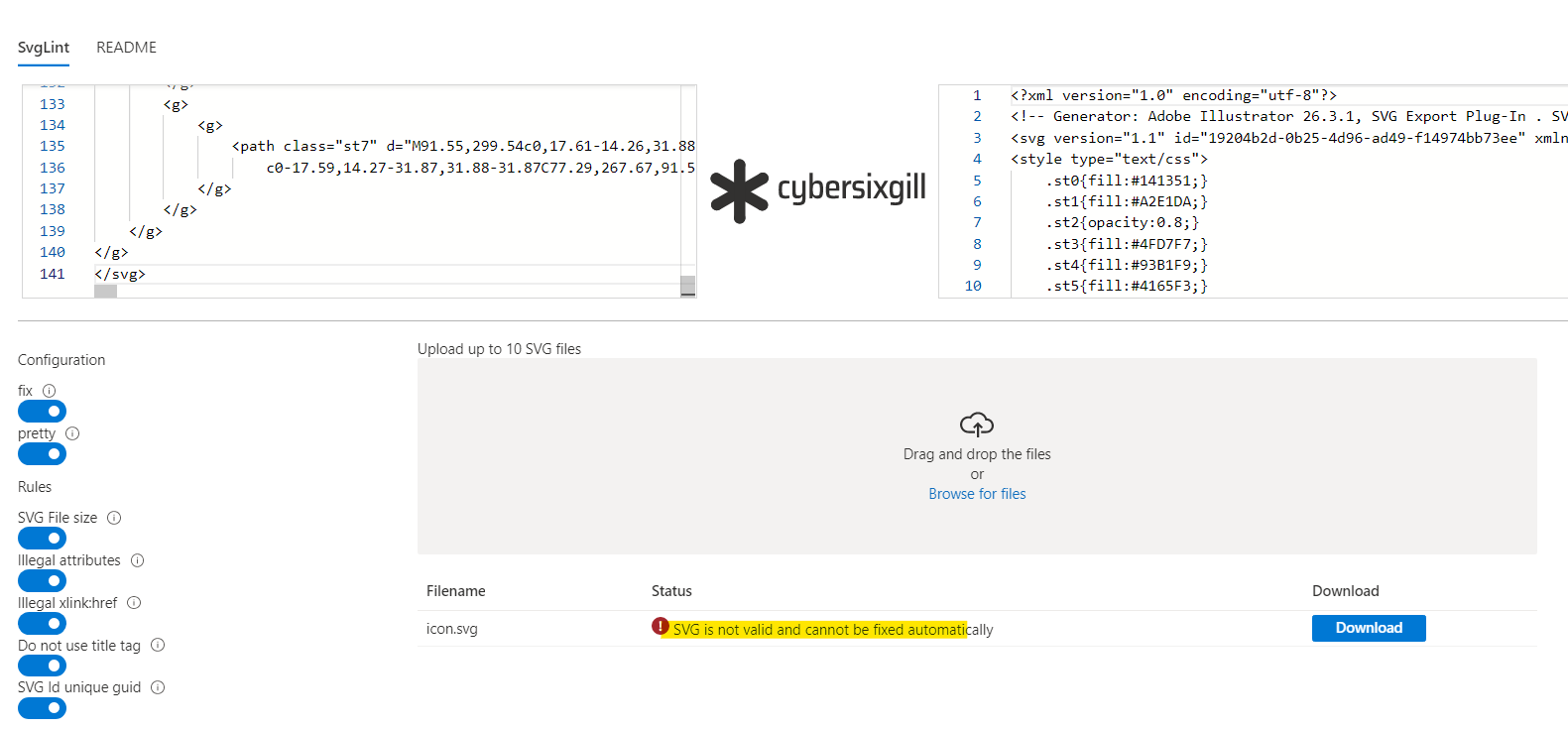This screenshot has width=1568, height=730.
Task: Toggle the fix switch
Action: click(x=42, y=411)
